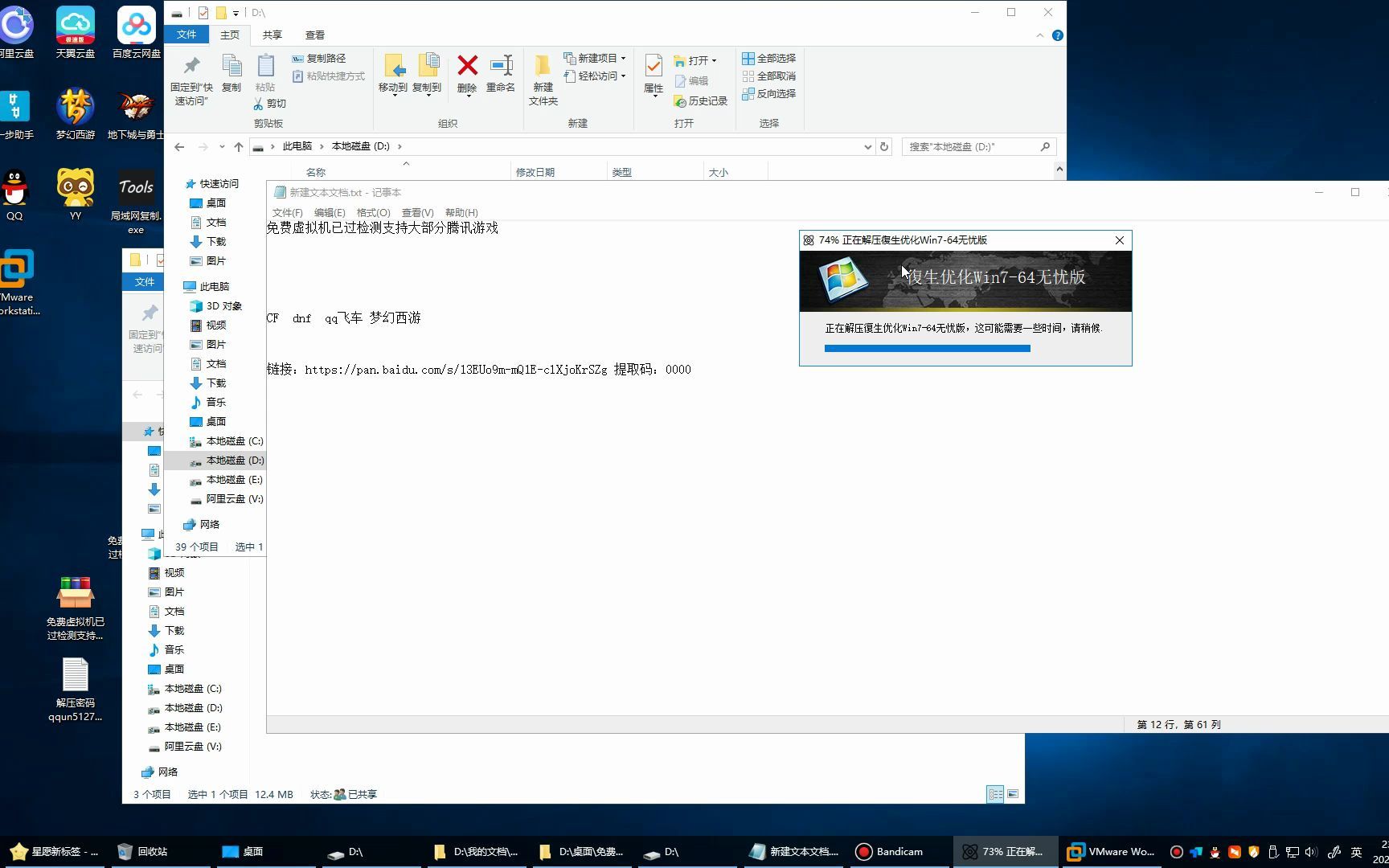Open the Copy to (复制到) ribbon button
1389x868 pixels.
pos(427,74)
